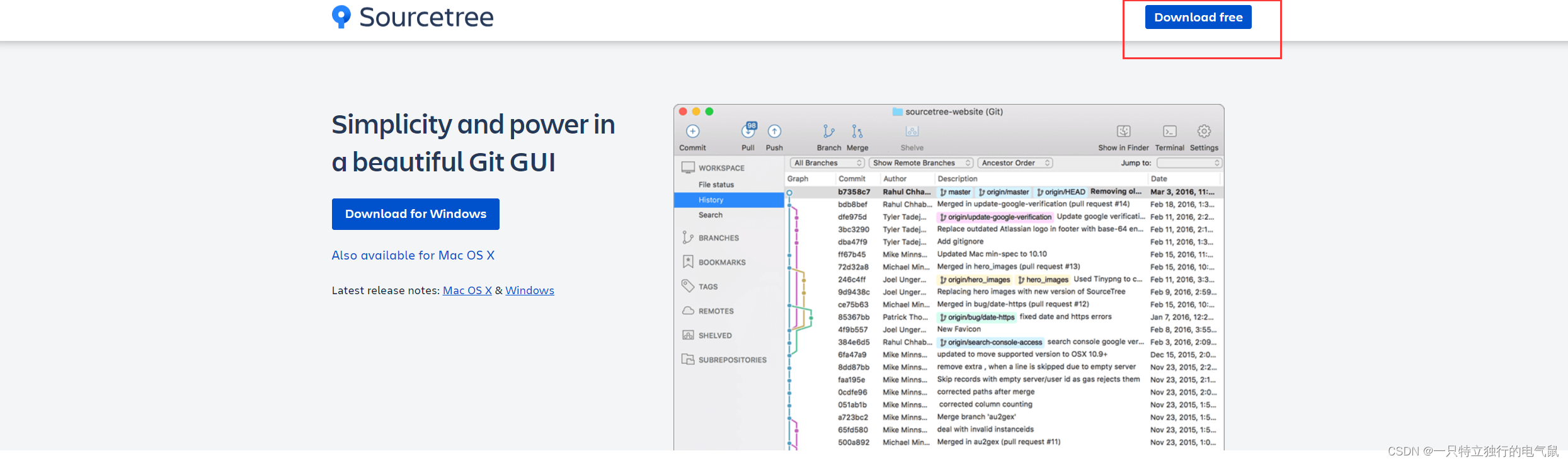The image size is (1568, 463).
Task: Open Also available for Mac OS X link
Action: pyautogui.click(x=413, y=255)
